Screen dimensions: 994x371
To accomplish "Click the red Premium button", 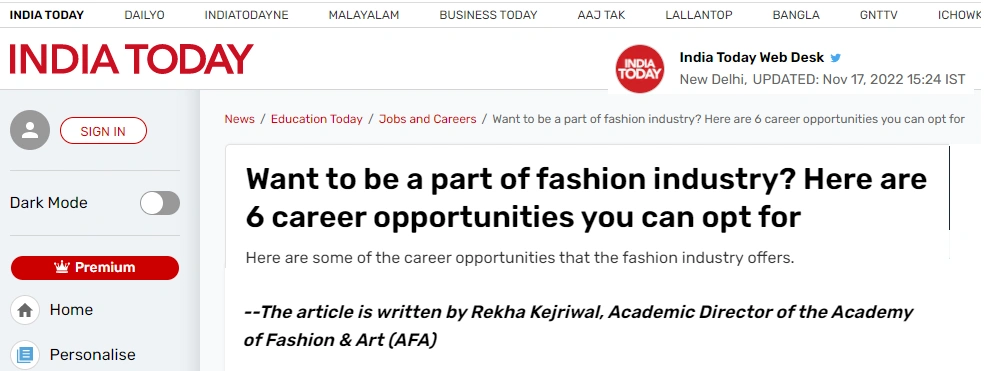I will [95, 268].
